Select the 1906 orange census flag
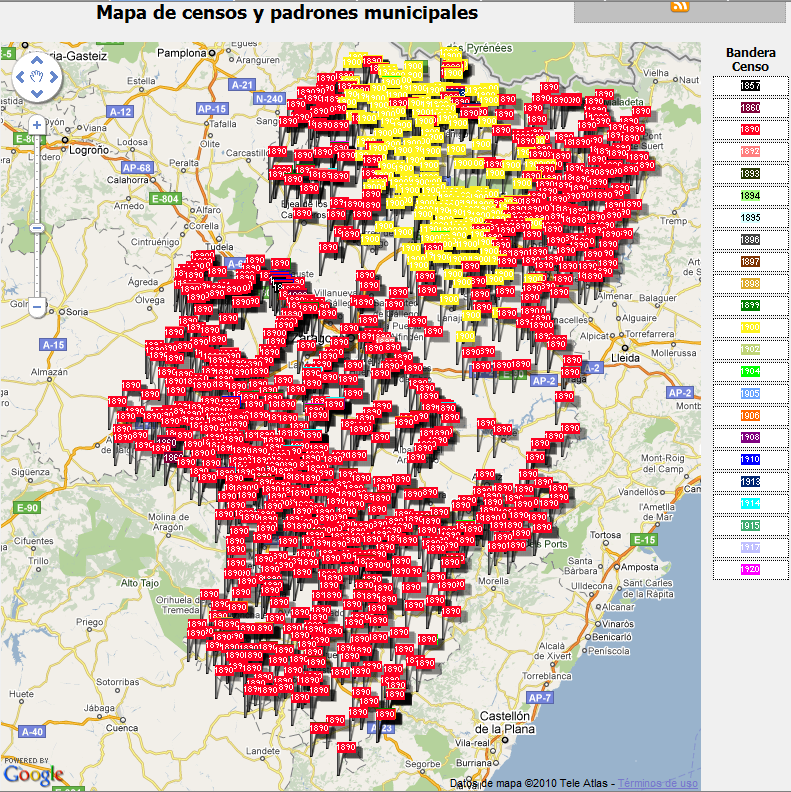 [x=750, y=416]
